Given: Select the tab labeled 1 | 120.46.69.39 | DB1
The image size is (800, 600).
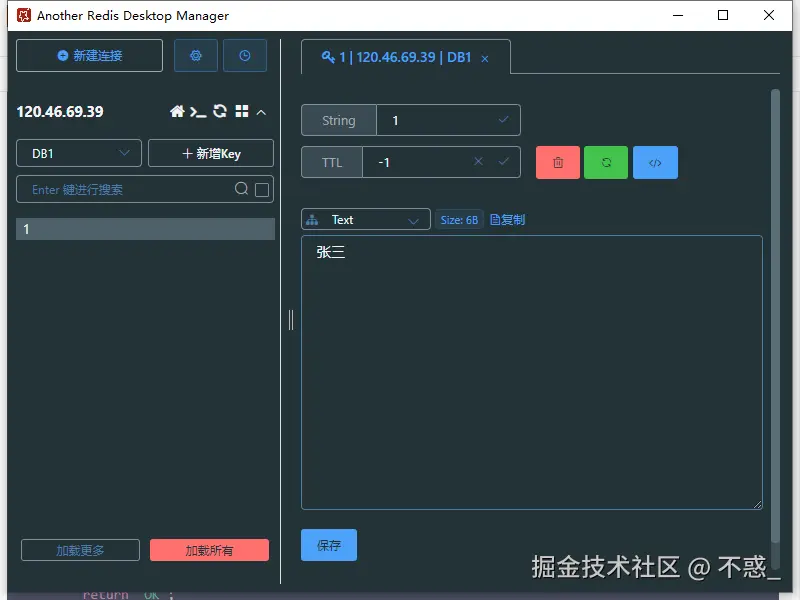Looking at the screenshot, I should point(405,59).
